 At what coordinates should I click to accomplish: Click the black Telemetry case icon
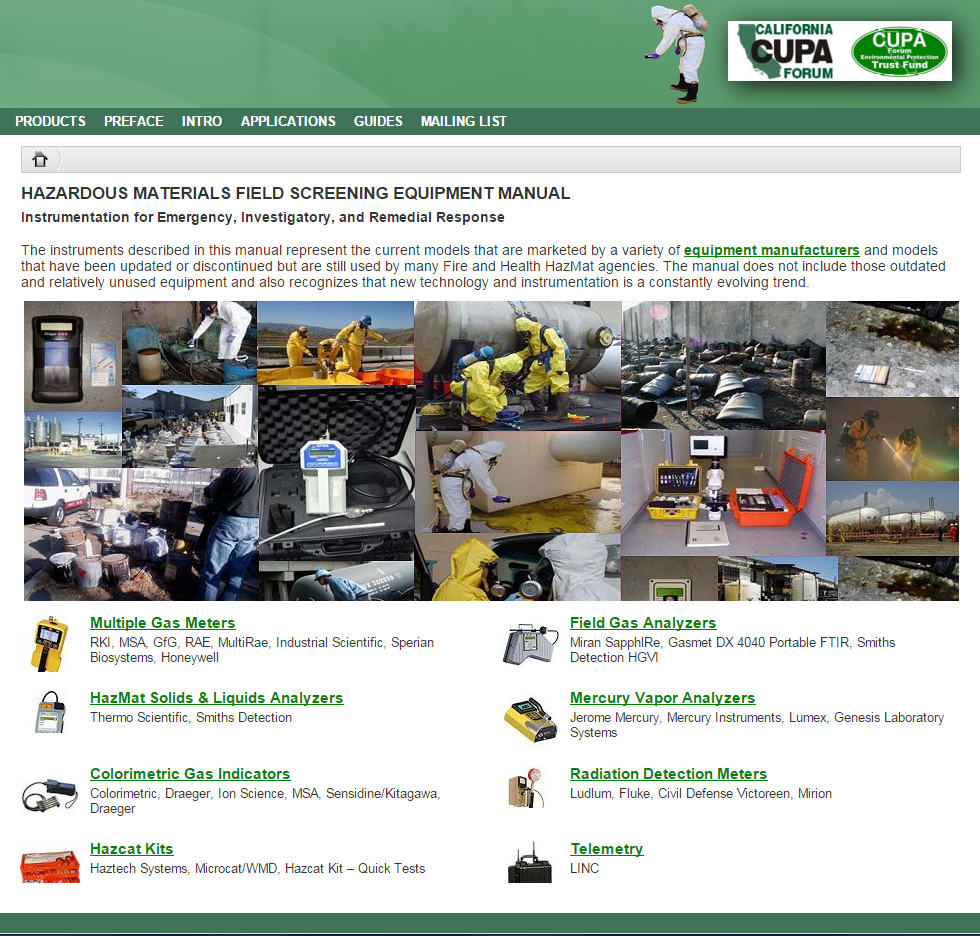(530, 863)
